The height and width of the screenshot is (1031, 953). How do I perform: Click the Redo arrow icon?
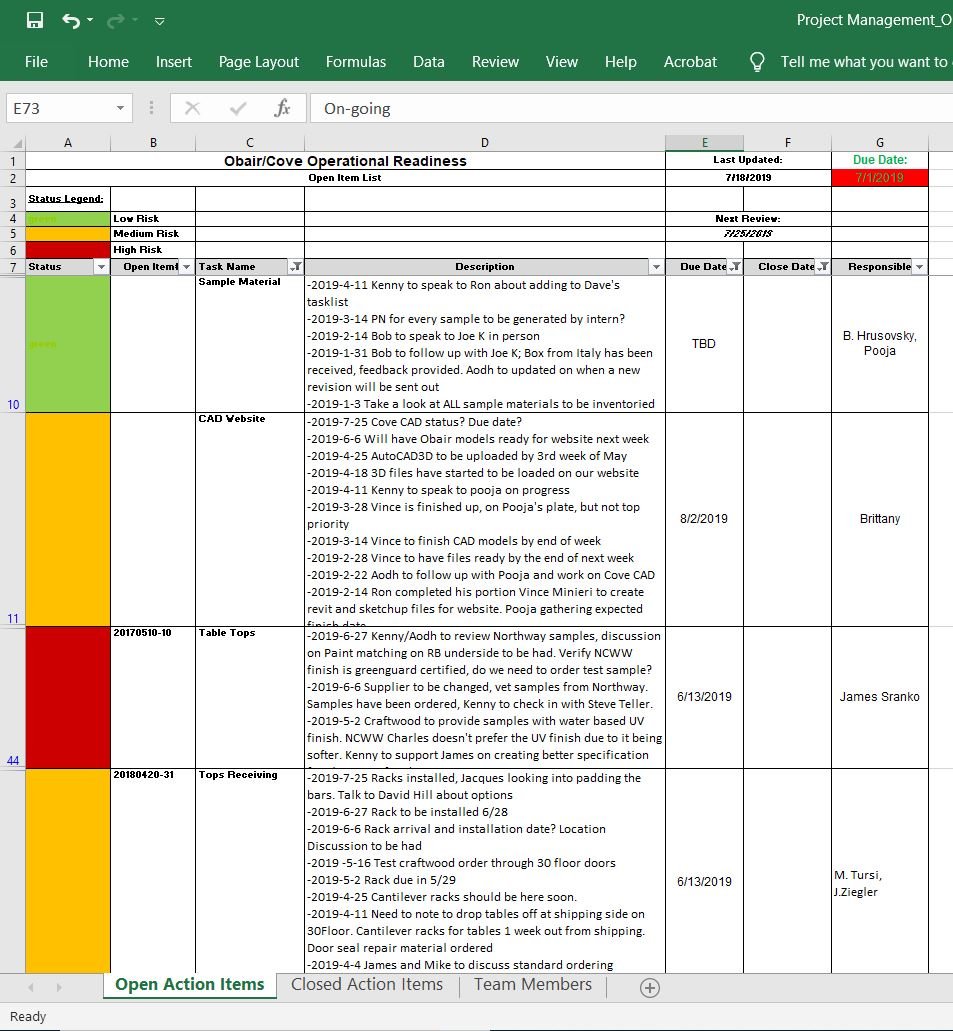point(116,21)
